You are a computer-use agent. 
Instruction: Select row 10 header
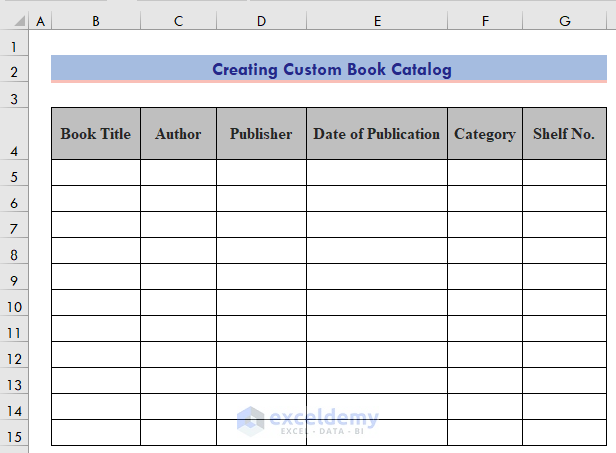click(x=14, y=303)
